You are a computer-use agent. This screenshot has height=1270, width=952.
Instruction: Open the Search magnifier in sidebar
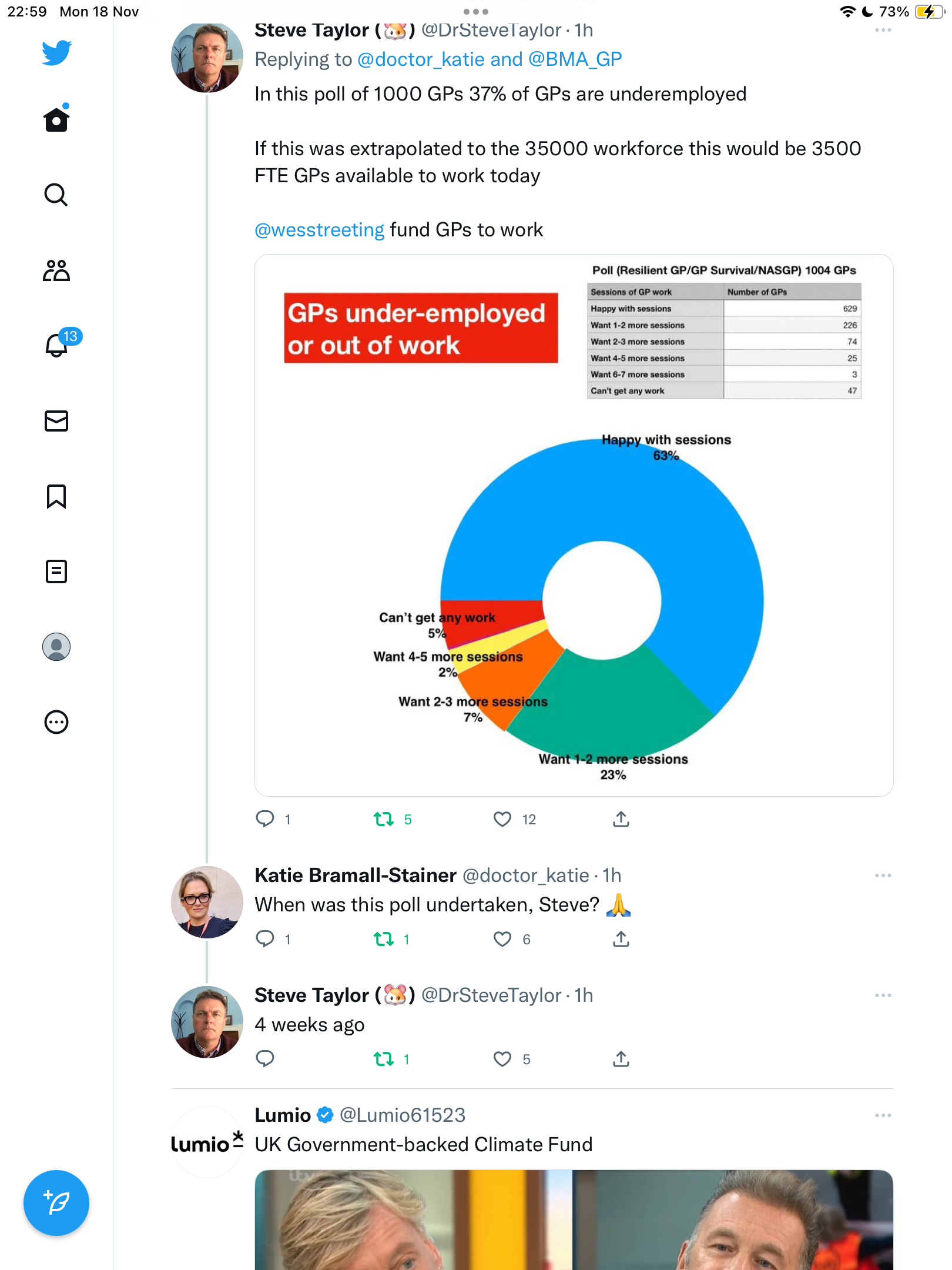(56, 195)
